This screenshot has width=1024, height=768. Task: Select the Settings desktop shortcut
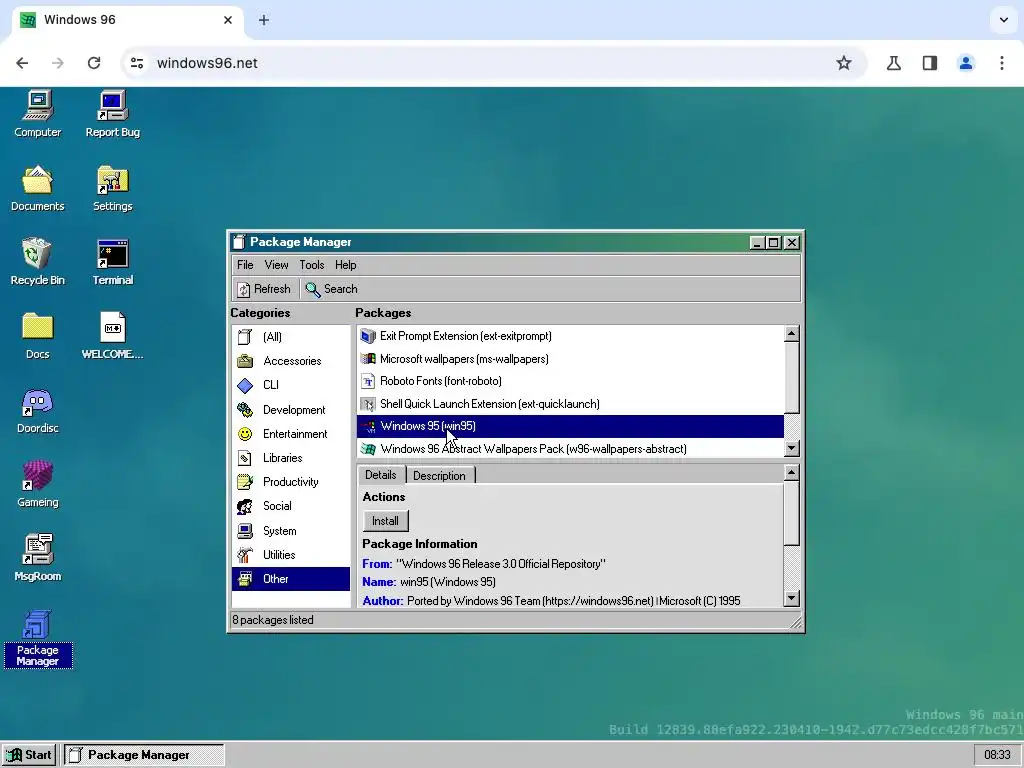pyautogui.click(x=112, y=188)
